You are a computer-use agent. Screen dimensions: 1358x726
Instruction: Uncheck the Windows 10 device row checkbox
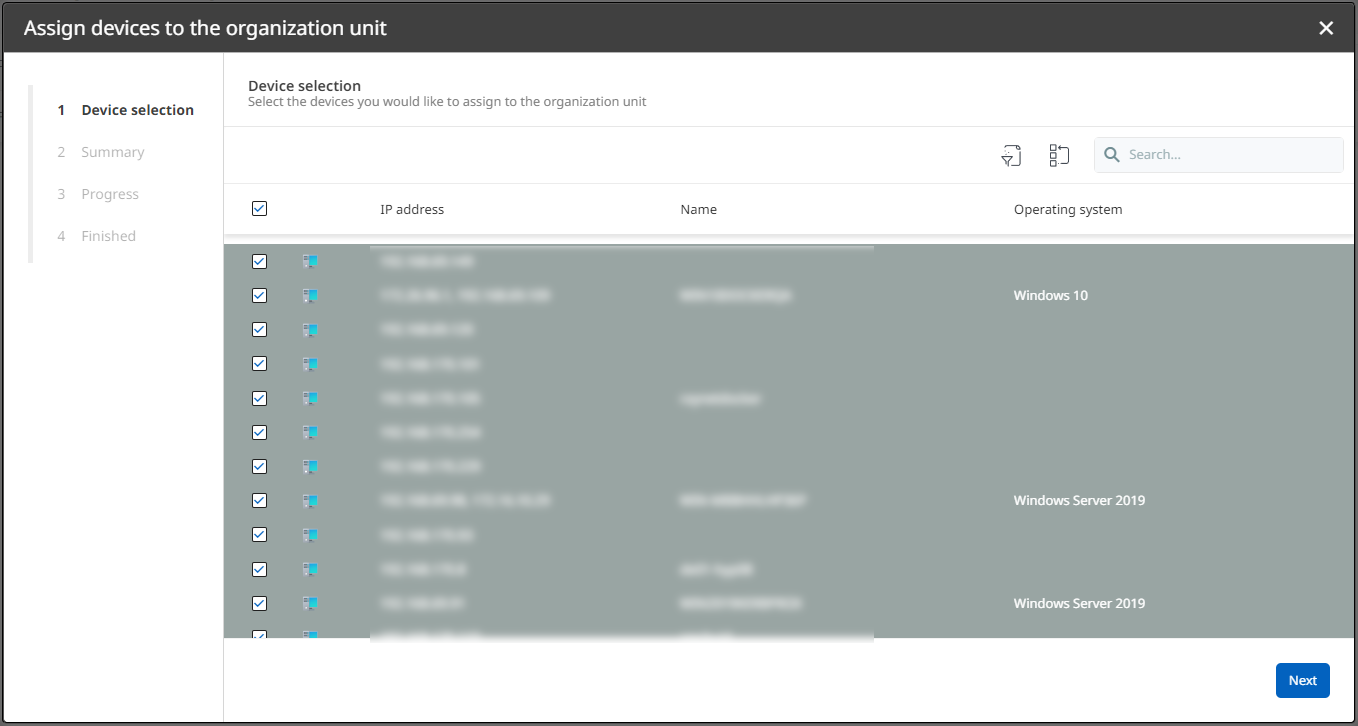(260, 296)
